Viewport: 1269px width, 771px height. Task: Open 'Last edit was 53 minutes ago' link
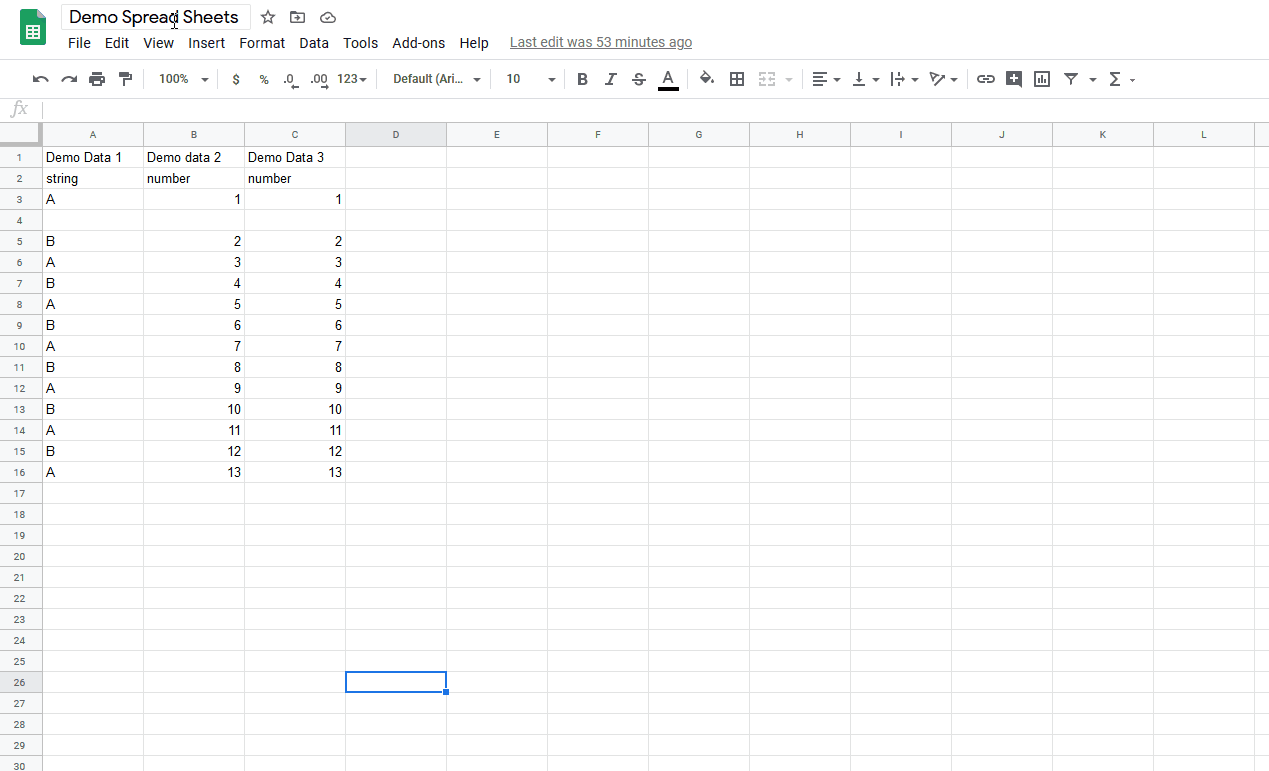click(x=601, y=42)
